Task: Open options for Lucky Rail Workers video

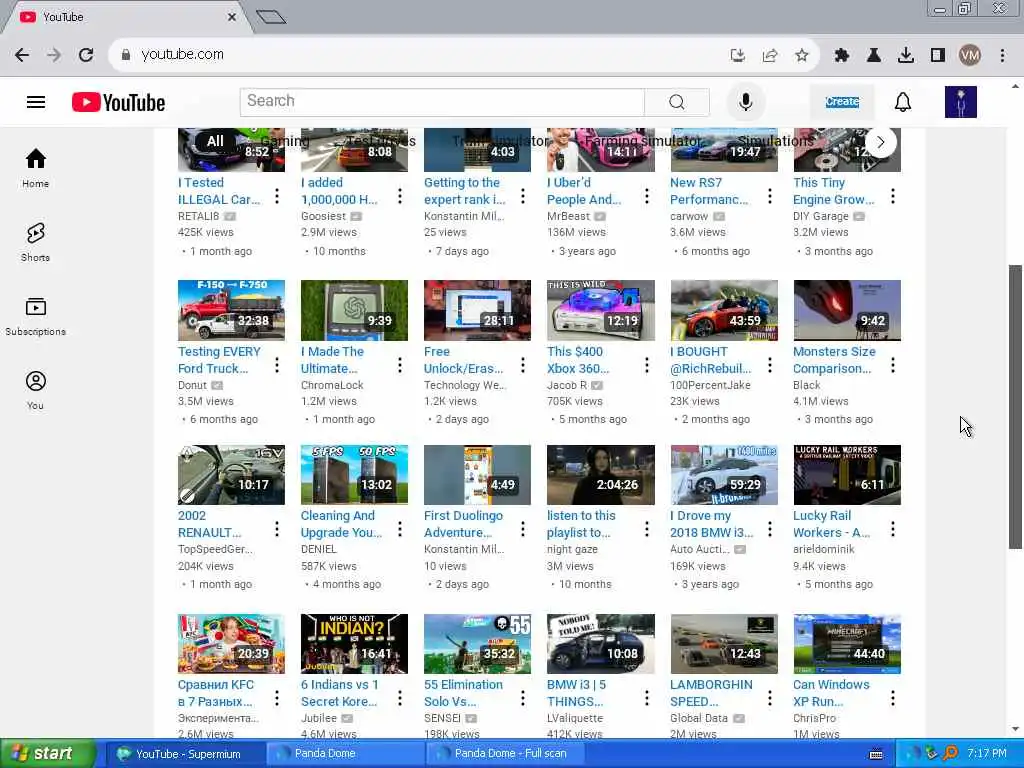Action: (x=893, y=529)
